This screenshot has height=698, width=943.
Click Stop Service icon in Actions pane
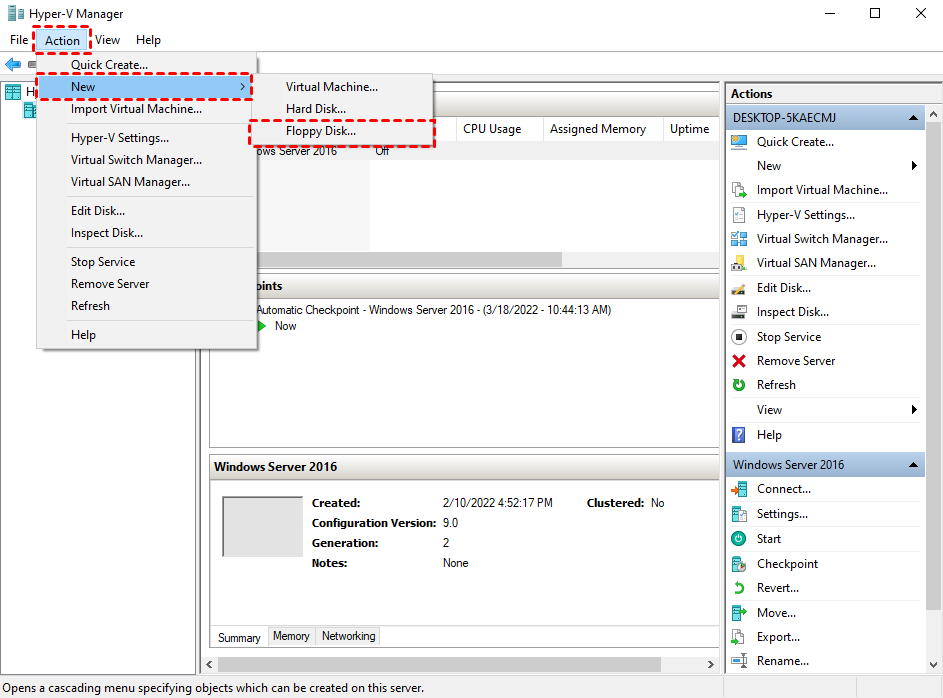tap(739, 337)
